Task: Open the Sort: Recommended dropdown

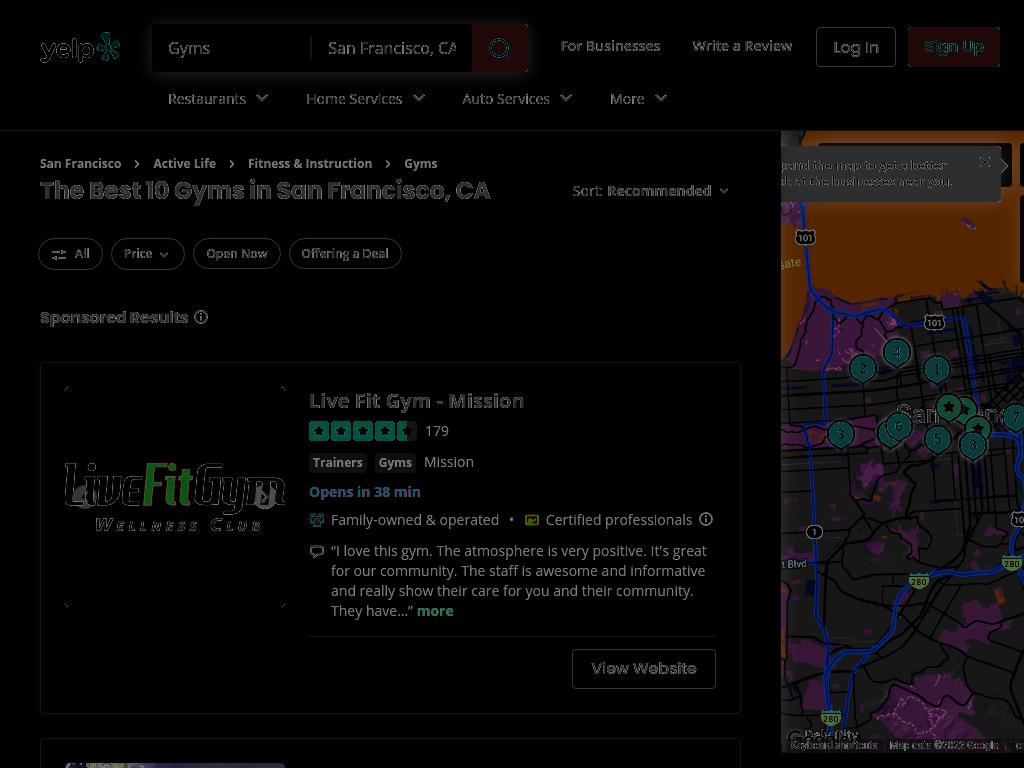Action: tap(650, 191)
